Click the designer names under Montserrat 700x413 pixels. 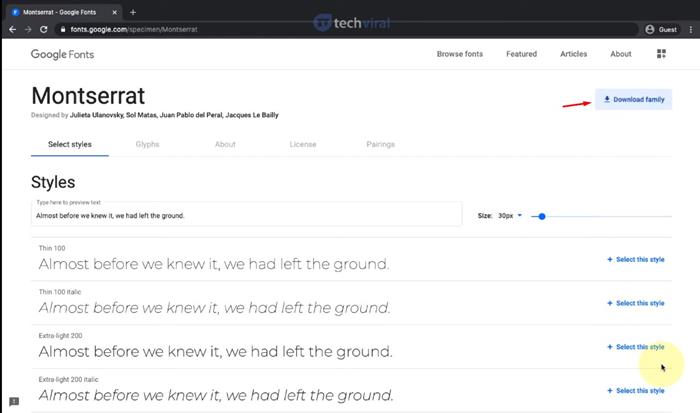(174, 115)
